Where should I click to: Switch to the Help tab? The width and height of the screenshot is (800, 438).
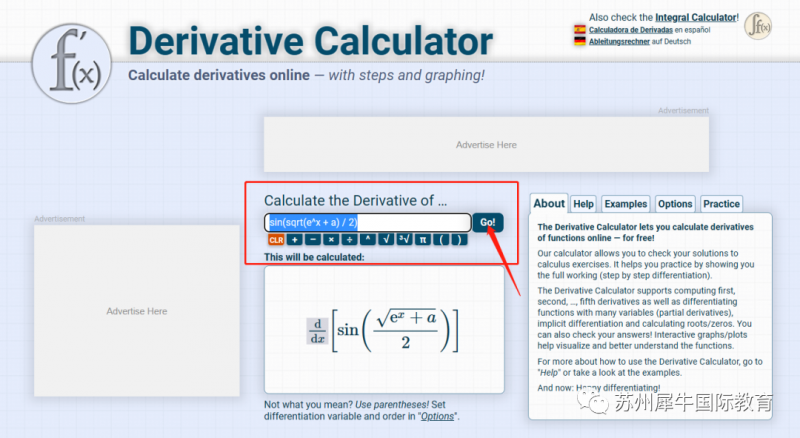(x=583, y=204)
